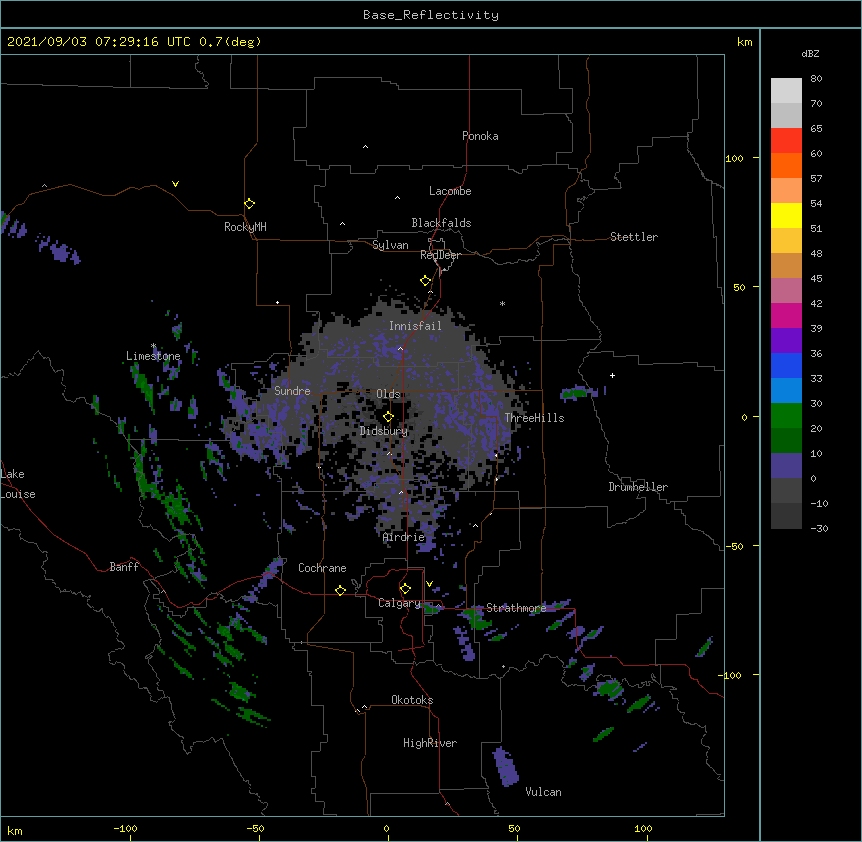Click the Innisfail city label
The width and height of the screenshot is (862, 842).
[415, 326]
